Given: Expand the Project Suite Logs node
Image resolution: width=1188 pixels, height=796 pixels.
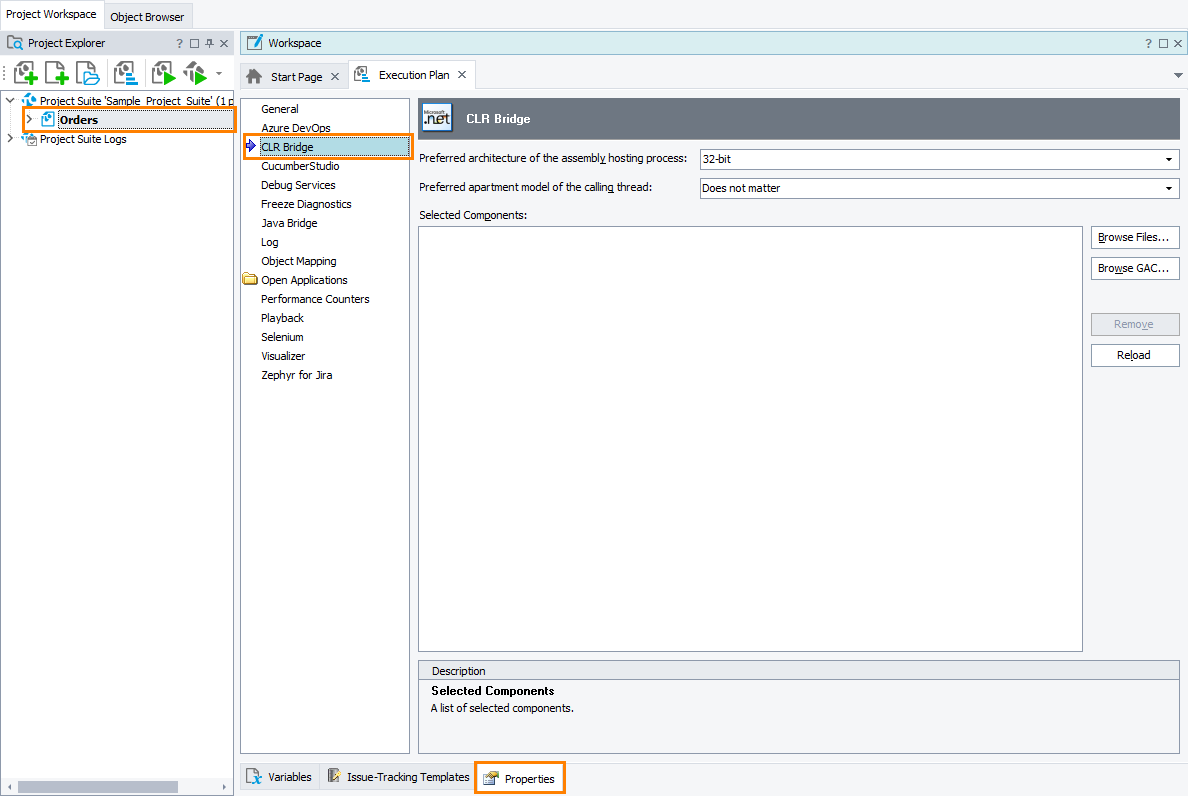Looking at the screenshot, I should click(x=10, y=139).
